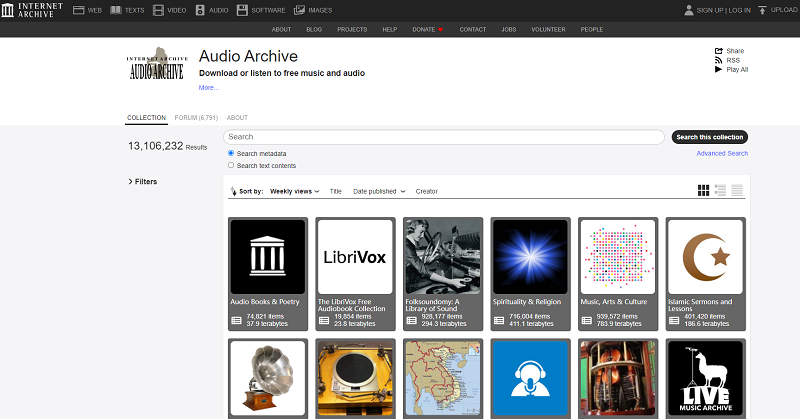Click list icon on Folksoundomy tile
Viewport: 800px width, 419px height.
click(x=412, y=321)
